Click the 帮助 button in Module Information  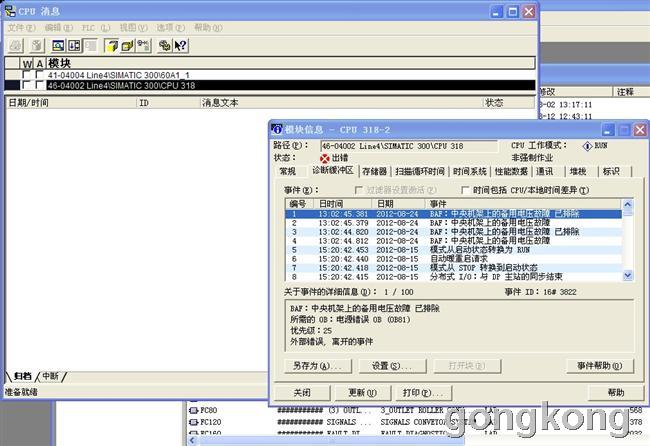(616, 393)
